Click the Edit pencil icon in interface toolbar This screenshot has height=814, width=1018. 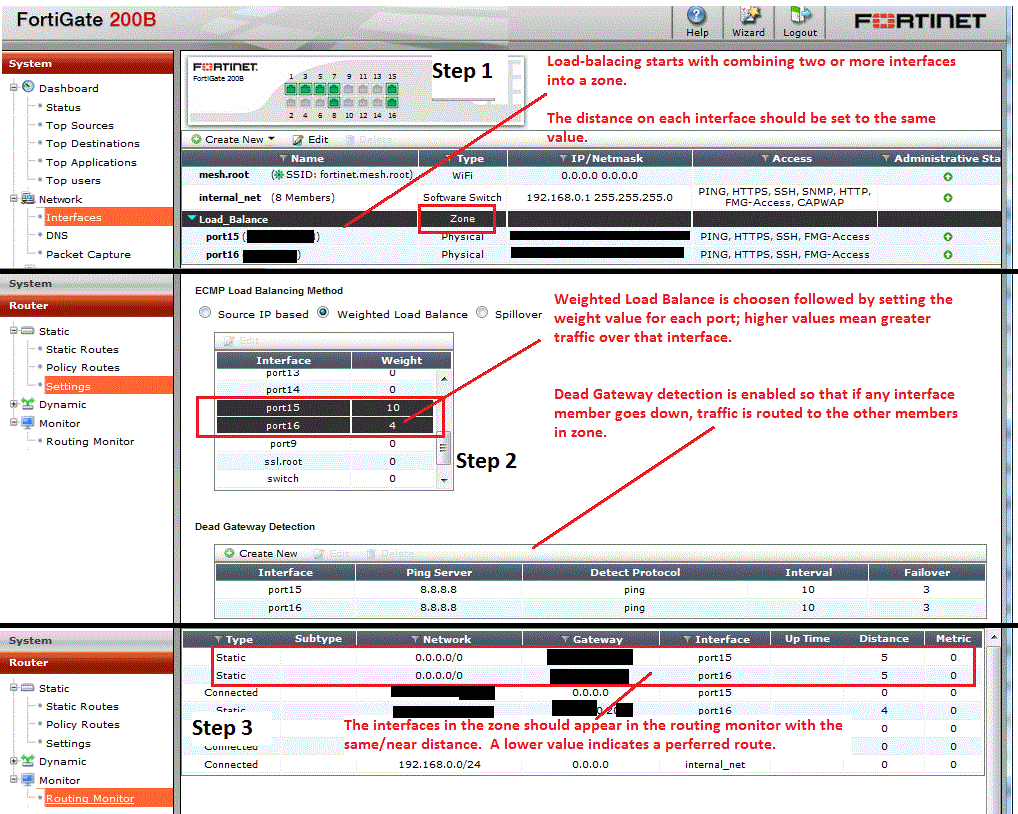pyautogui.click(x=298, y=140)
